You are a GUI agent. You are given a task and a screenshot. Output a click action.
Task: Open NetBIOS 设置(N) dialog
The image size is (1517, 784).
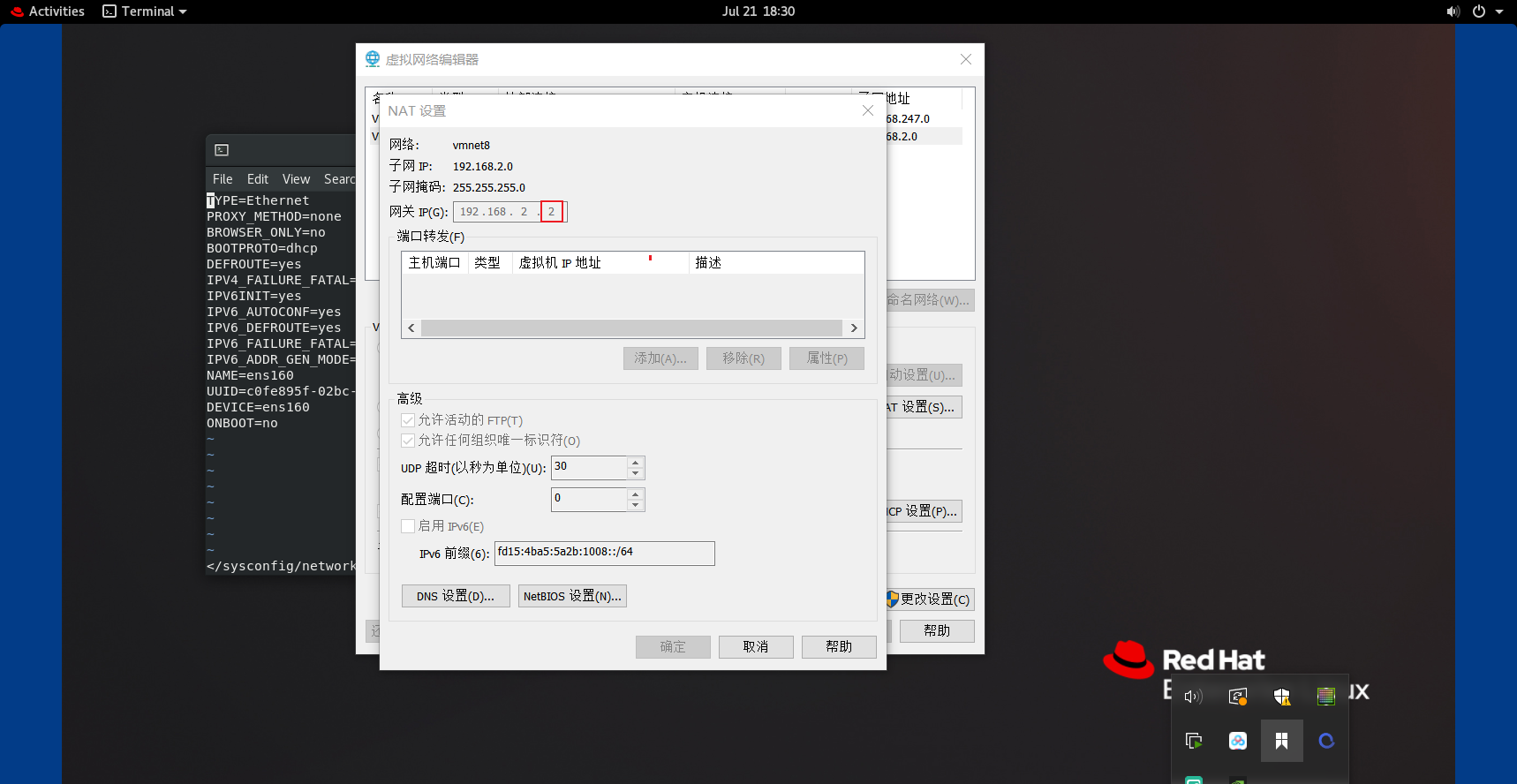pos(572,596)
